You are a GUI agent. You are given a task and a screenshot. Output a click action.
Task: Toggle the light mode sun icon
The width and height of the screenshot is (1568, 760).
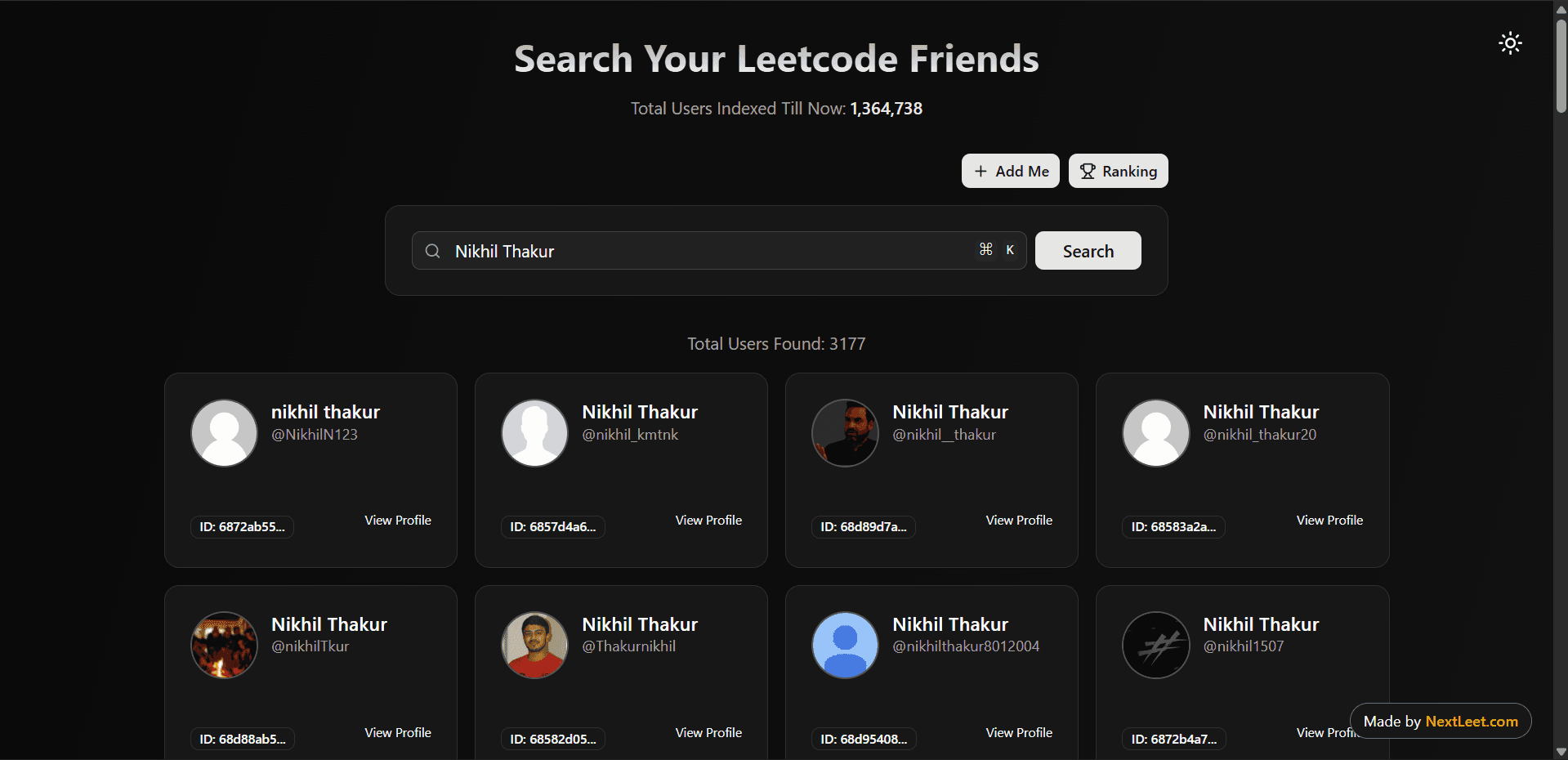(1509, 42)
